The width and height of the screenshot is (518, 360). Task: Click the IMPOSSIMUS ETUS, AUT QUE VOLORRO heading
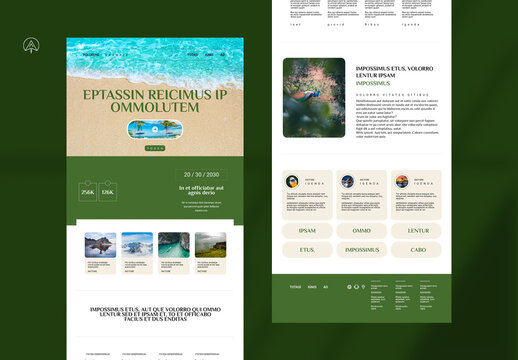155,314
